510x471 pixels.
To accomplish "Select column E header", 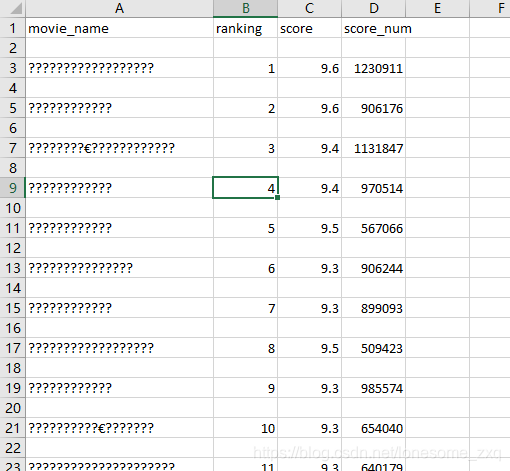I will [x=437, y=8].
